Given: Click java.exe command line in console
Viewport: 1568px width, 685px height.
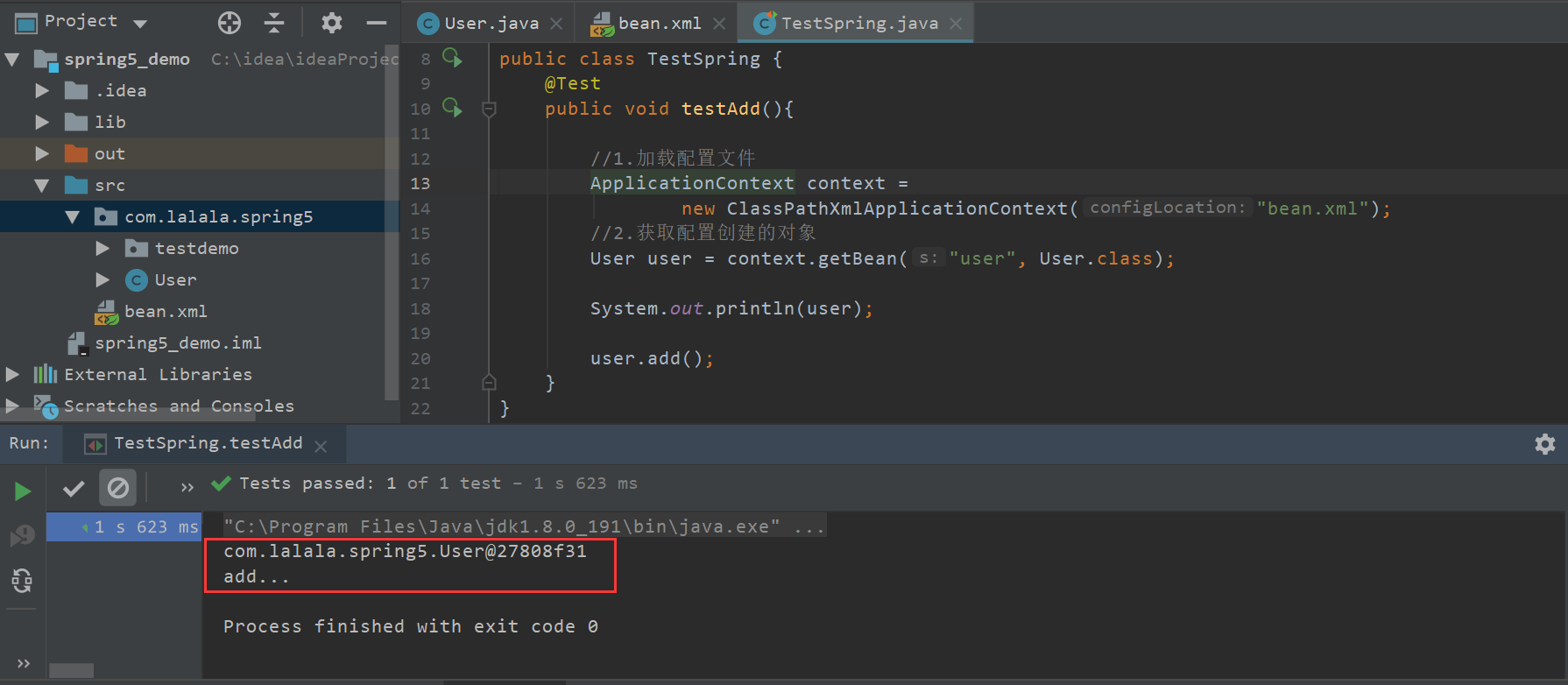Looking at the screenshot, I should pyautogui.click(x=523, y=526).
